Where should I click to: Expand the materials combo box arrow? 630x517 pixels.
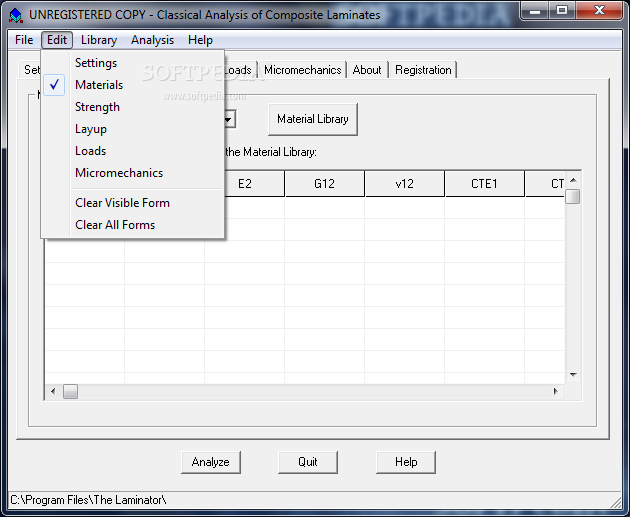229,119
